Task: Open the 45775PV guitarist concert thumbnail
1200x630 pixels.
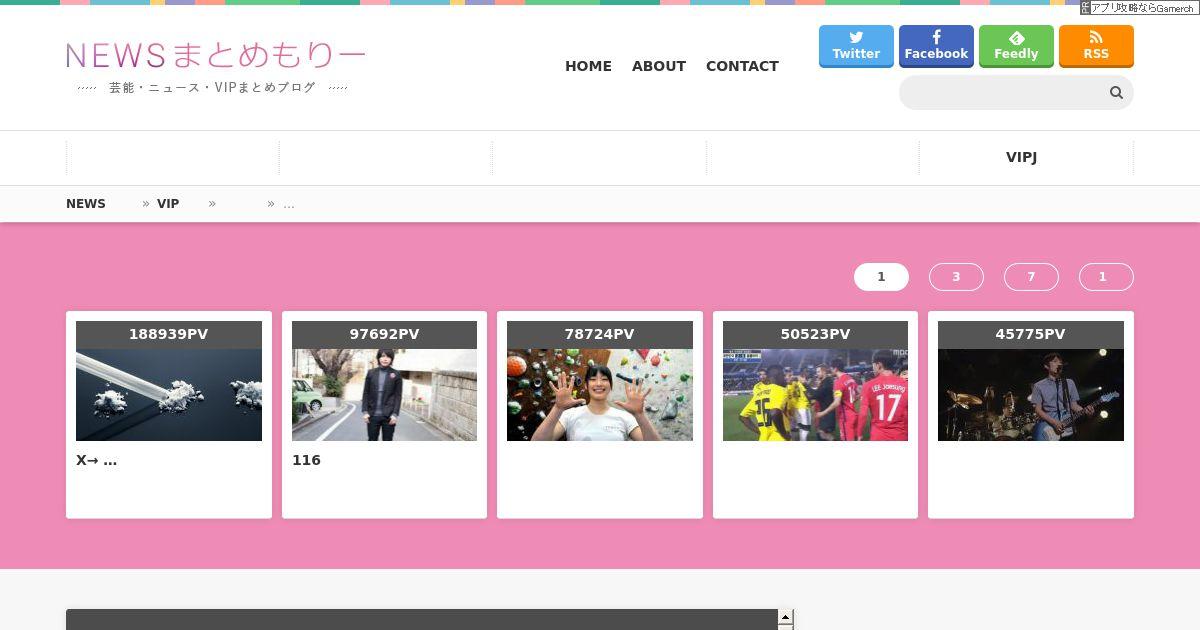Action: [1031, 395]
